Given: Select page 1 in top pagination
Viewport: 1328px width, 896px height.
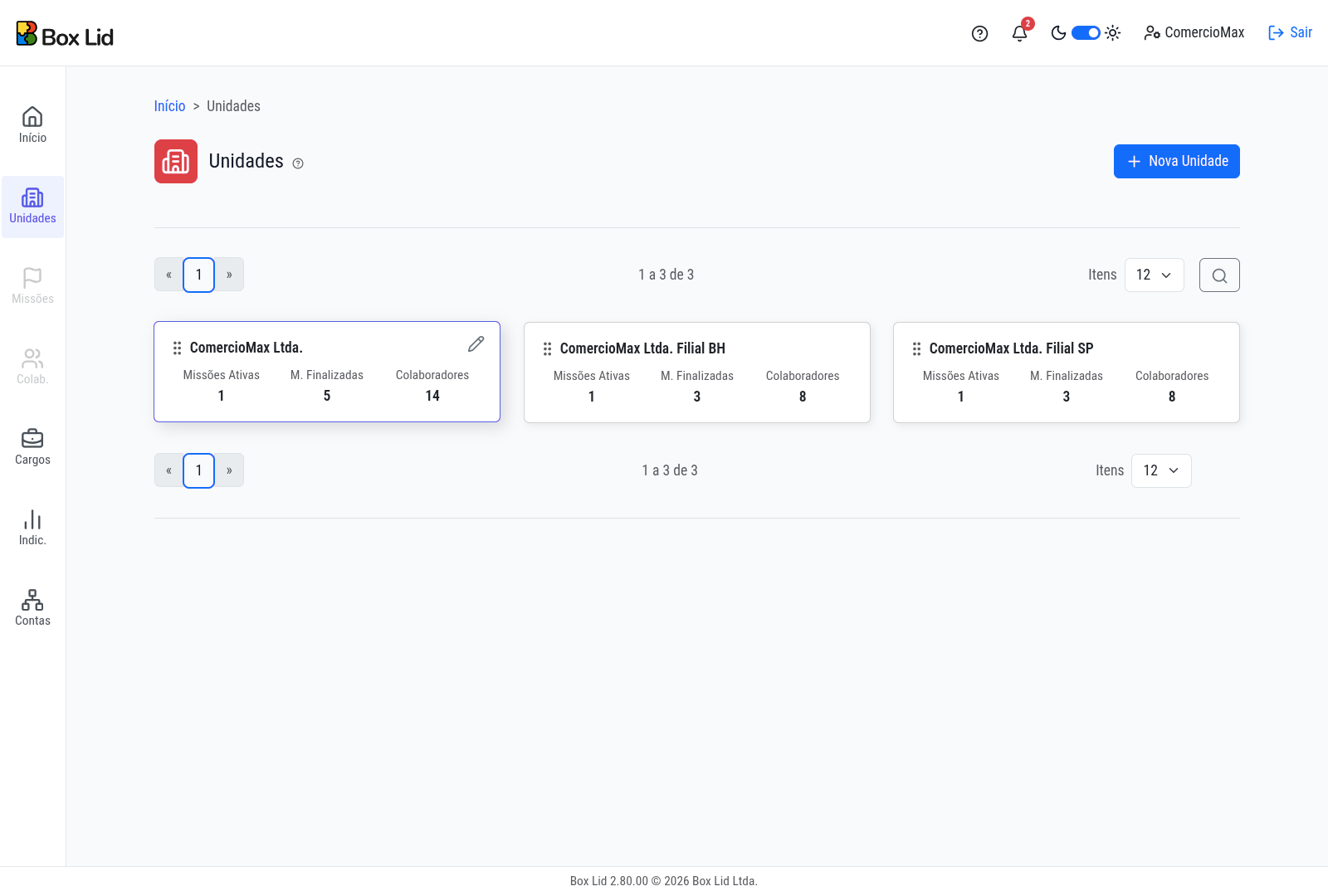Looking at the screenshot, I should tap(198, 275).
